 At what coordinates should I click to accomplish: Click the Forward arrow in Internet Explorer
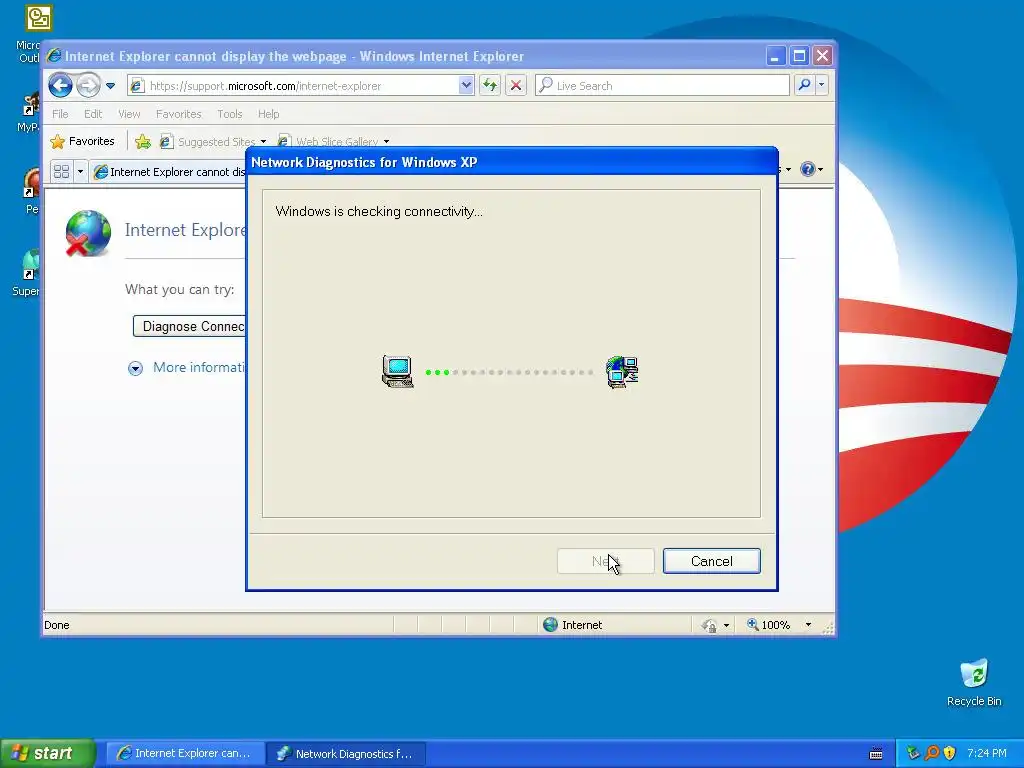coord(88,85)
